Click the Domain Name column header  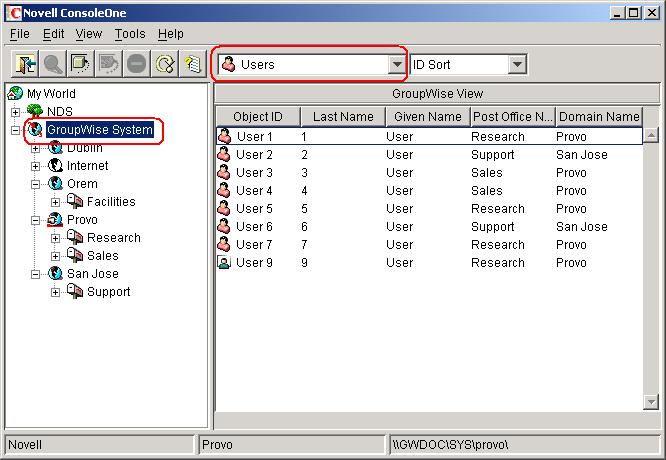[x=599, y=116]
